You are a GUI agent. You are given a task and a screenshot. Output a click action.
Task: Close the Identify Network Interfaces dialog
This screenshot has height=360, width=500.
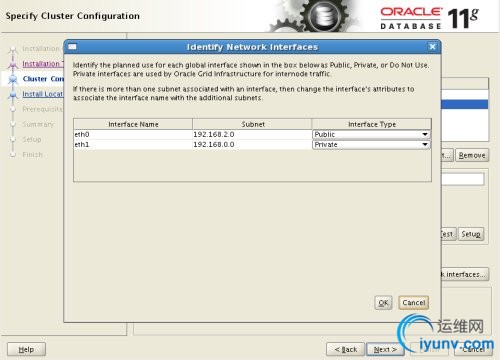tap(432, 47)
